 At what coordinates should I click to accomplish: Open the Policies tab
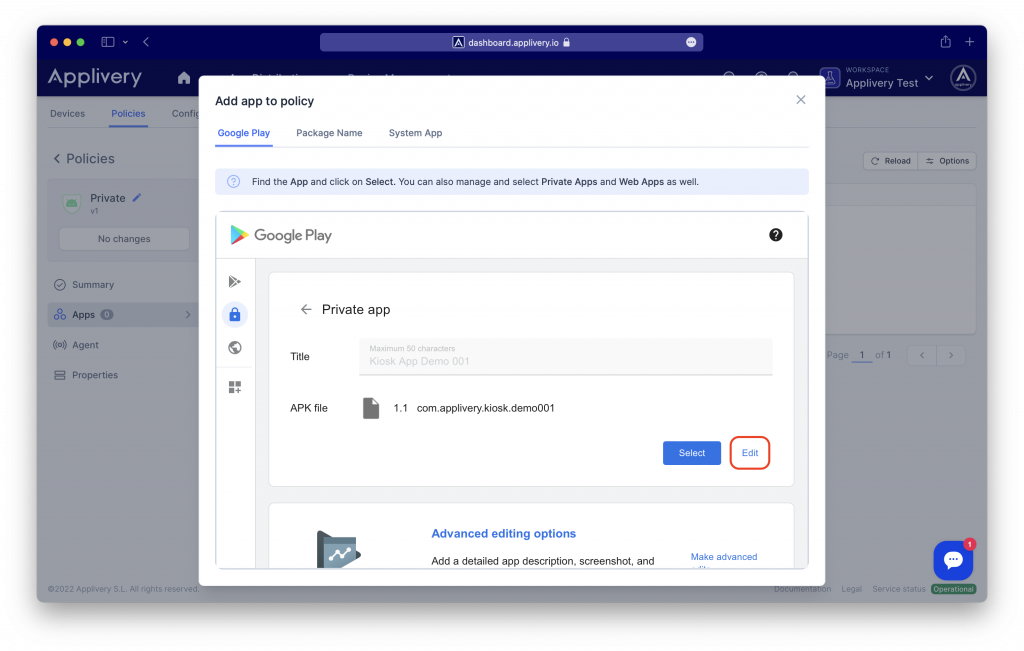pyautogui.click(x=128, y=114)
